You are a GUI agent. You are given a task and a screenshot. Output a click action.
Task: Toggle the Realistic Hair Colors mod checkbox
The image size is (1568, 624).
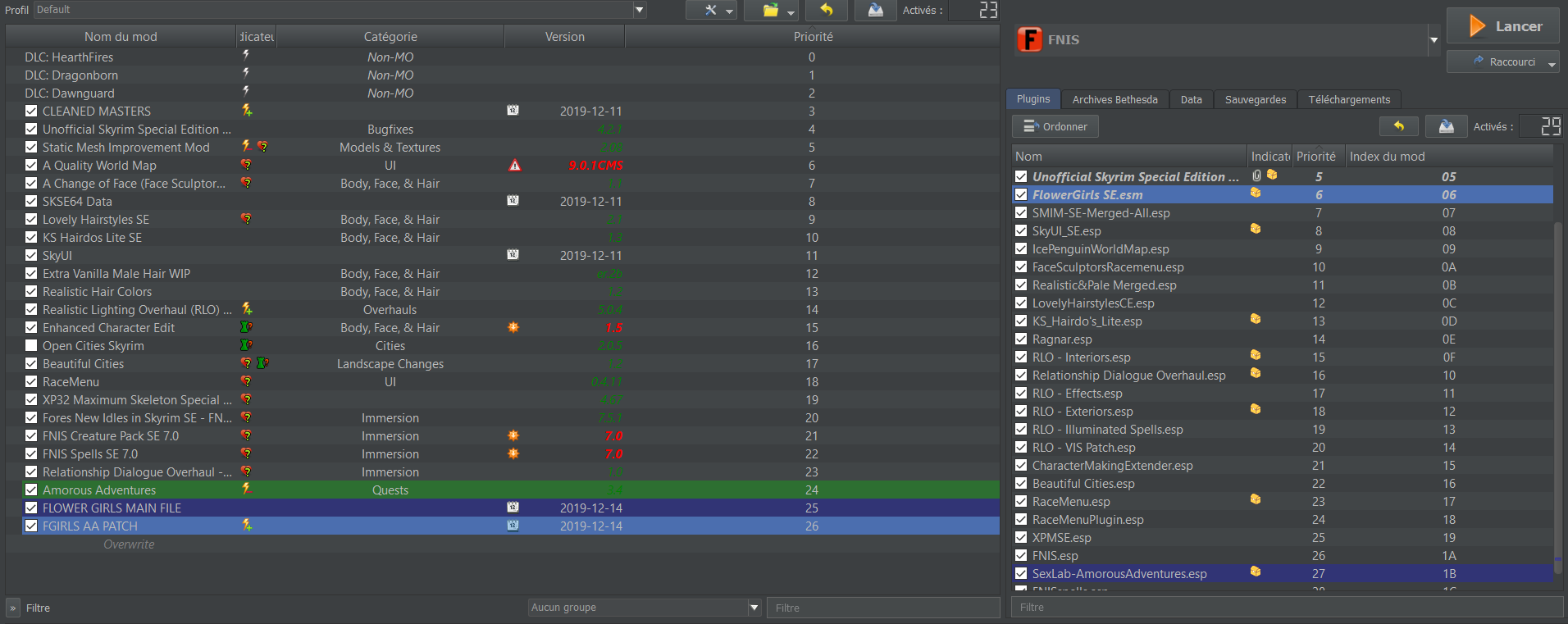31,291
